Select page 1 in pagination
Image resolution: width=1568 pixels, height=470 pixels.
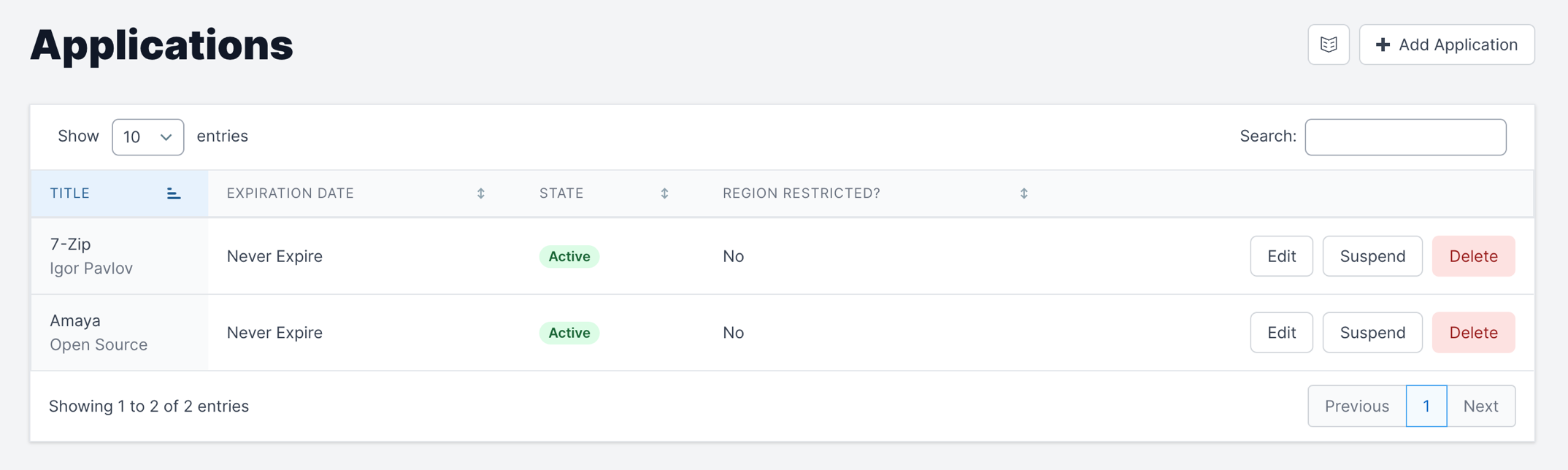click(x=1426, y=407)
